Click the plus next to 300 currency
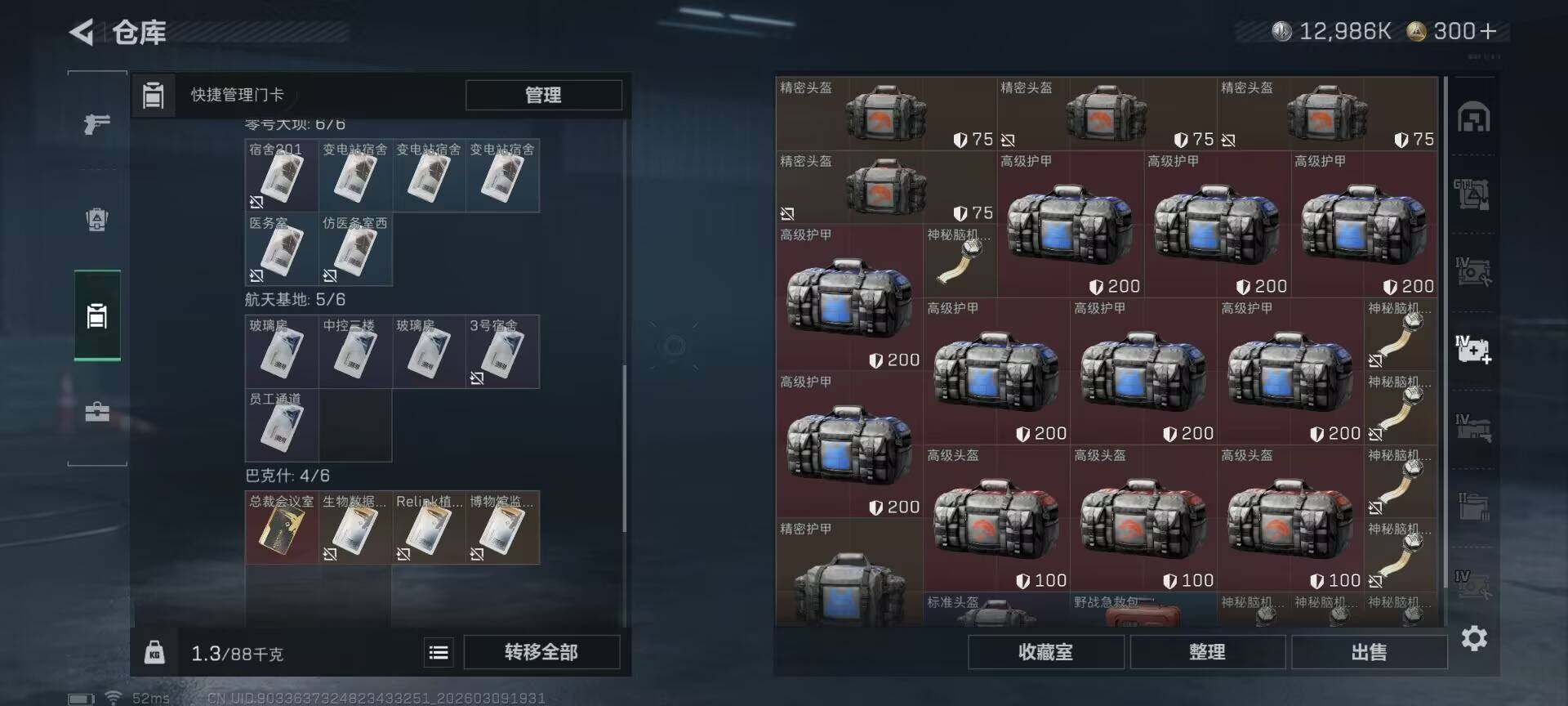Image resolution: width=1568 pixels, height=706 pixels. coord(1488,31)
